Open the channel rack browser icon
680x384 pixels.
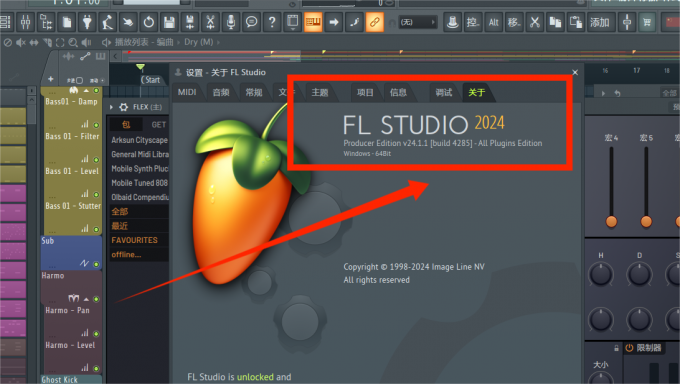[x=46, y=22]
